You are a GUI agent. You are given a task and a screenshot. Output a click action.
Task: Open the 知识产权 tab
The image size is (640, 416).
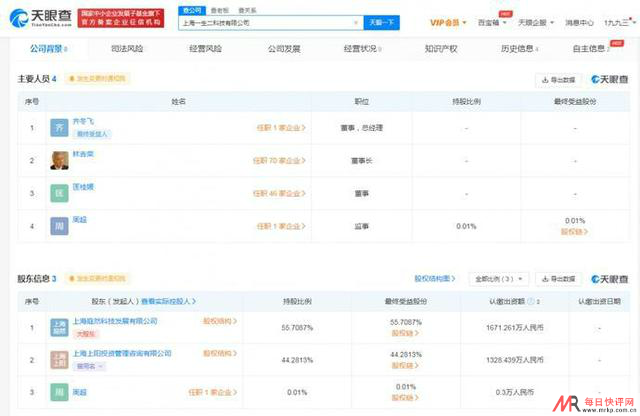[x=441, y=49]
